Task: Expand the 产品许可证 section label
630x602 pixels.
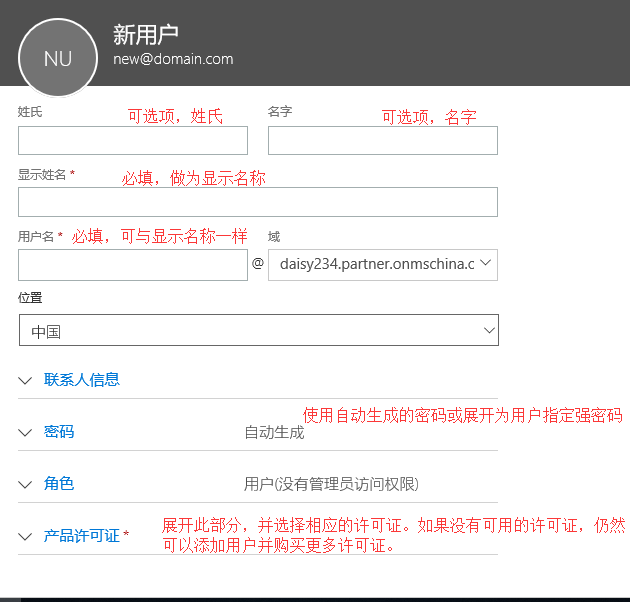Action: [82, 536]
